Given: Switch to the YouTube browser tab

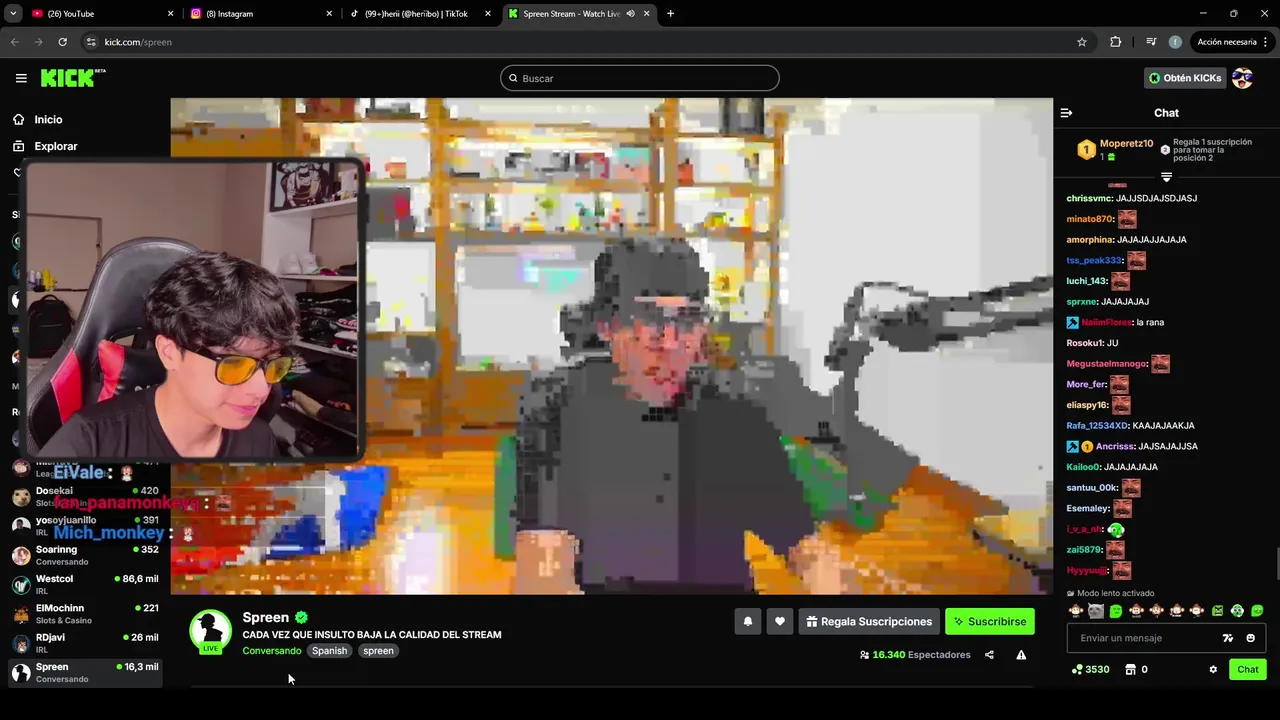Looking at the screenshot, I should (x=100, y=14).
